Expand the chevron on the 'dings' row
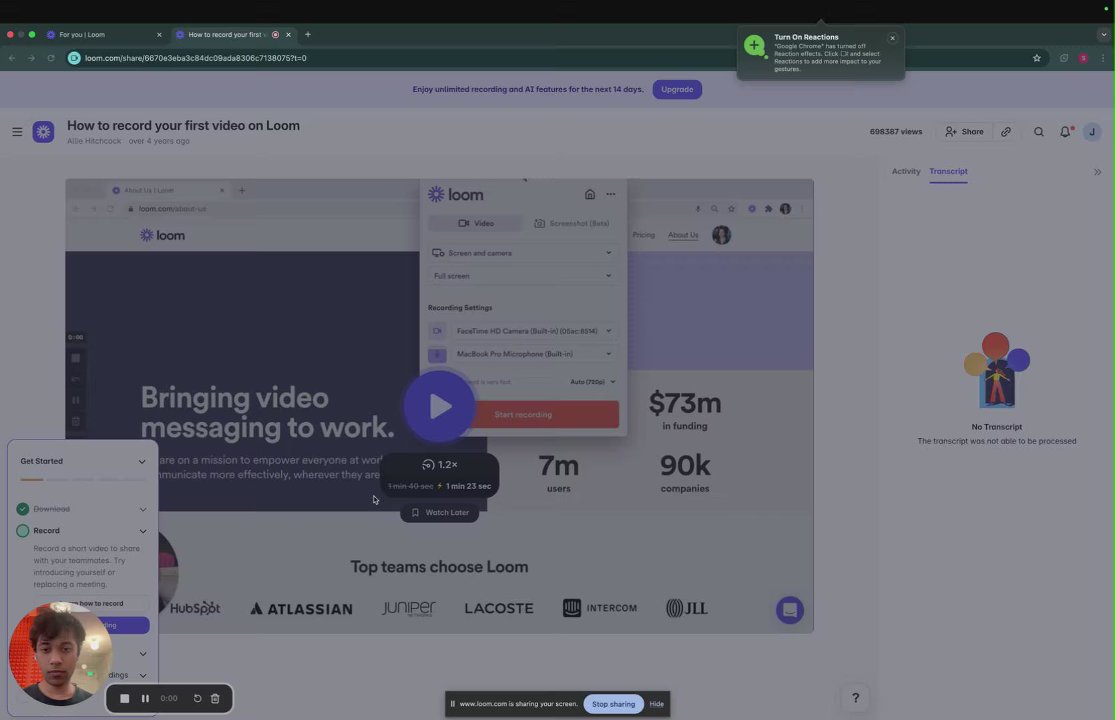The width and height of the screenshot is (1115, 720). click(143, 675)
